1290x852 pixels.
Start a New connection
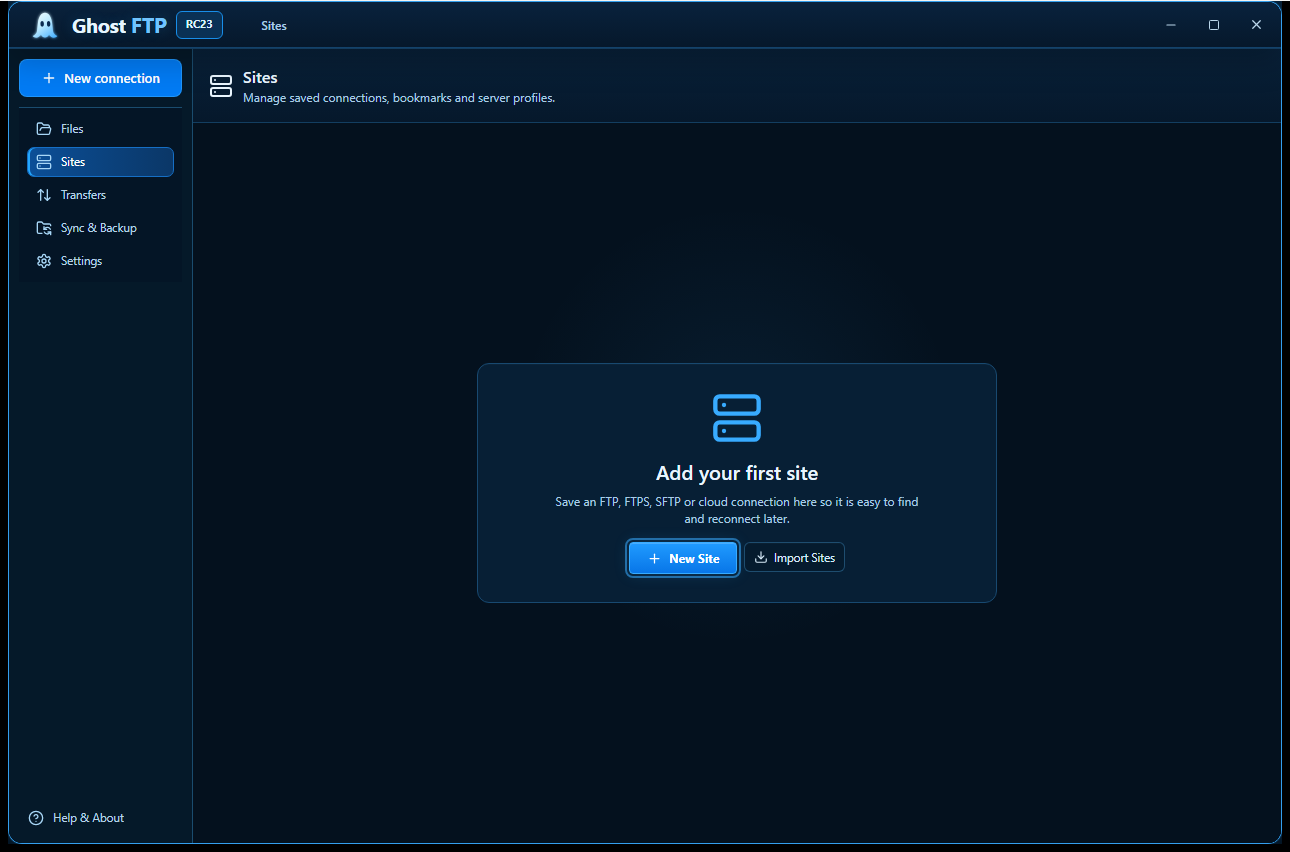[x=101, y=78]
